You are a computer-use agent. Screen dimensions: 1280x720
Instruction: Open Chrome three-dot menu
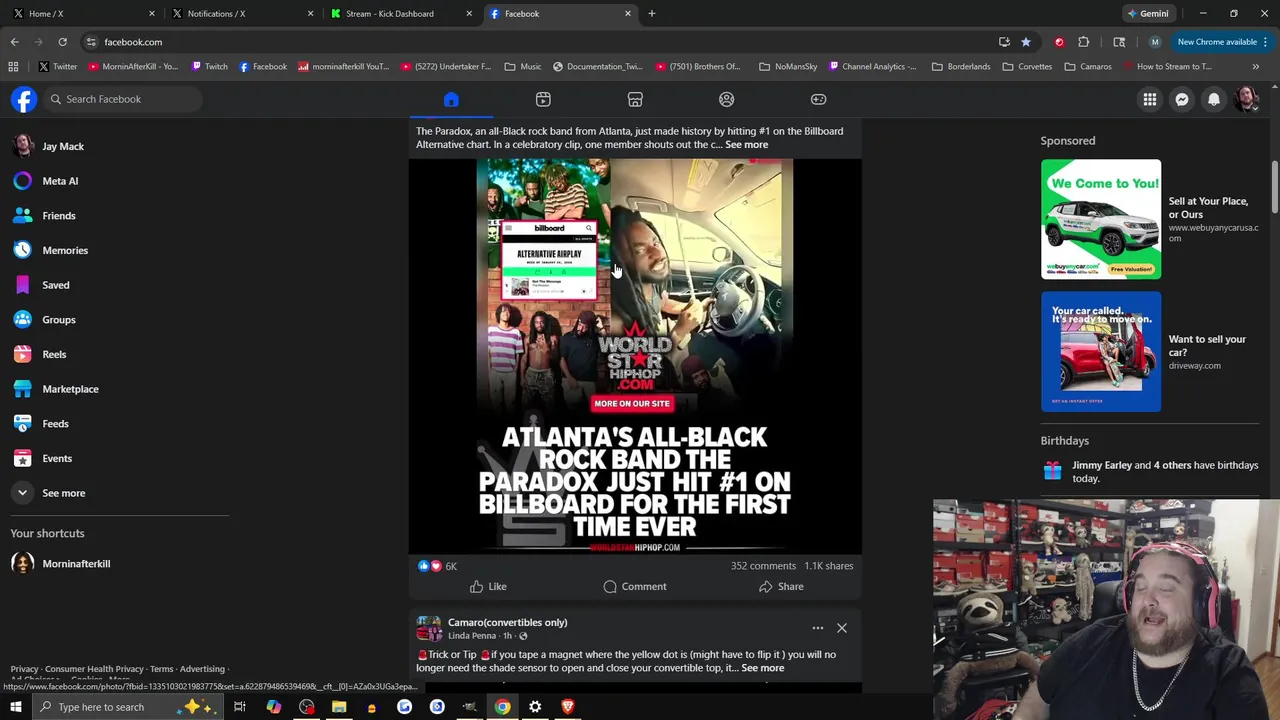[1265, 42]
